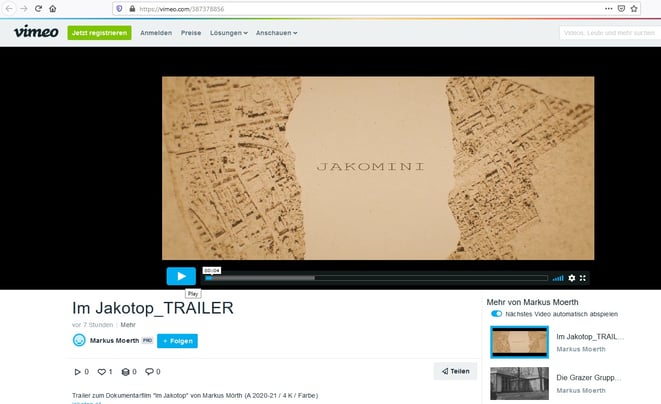Click the Vimeo logo

click(36, 32)
